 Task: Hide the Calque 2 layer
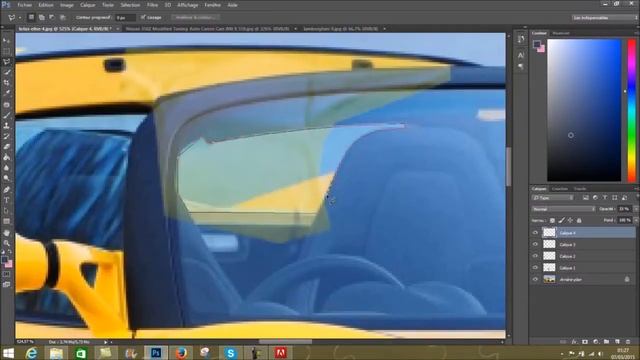535,256
